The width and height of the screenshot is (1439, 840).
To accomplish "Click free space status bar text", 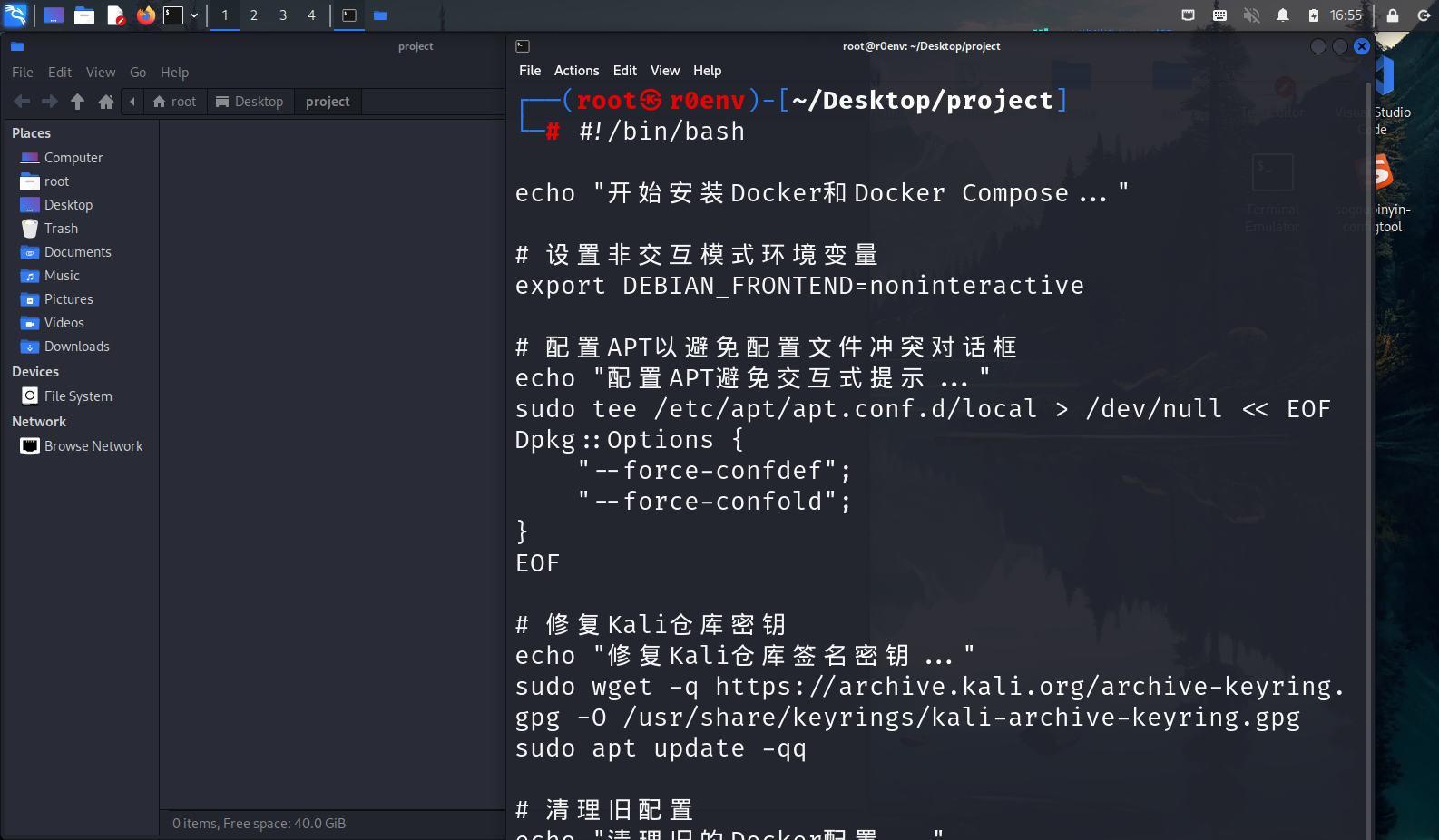I will pos(259,824).
